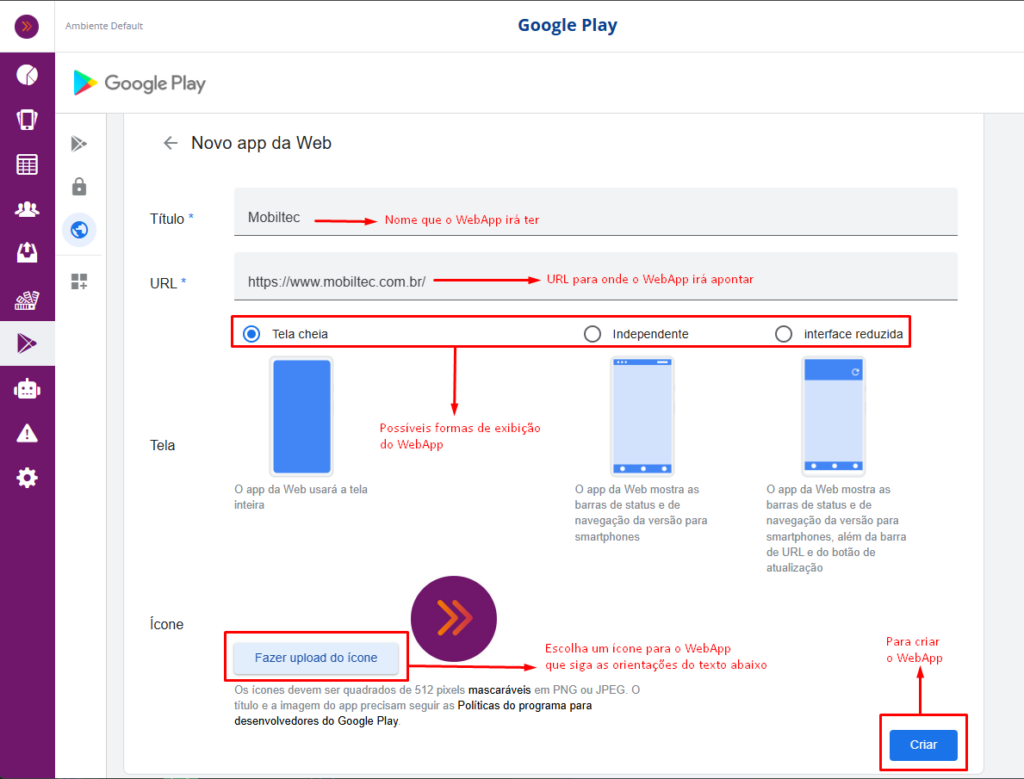Select the Tela cheia radio button

pos(251,334)
